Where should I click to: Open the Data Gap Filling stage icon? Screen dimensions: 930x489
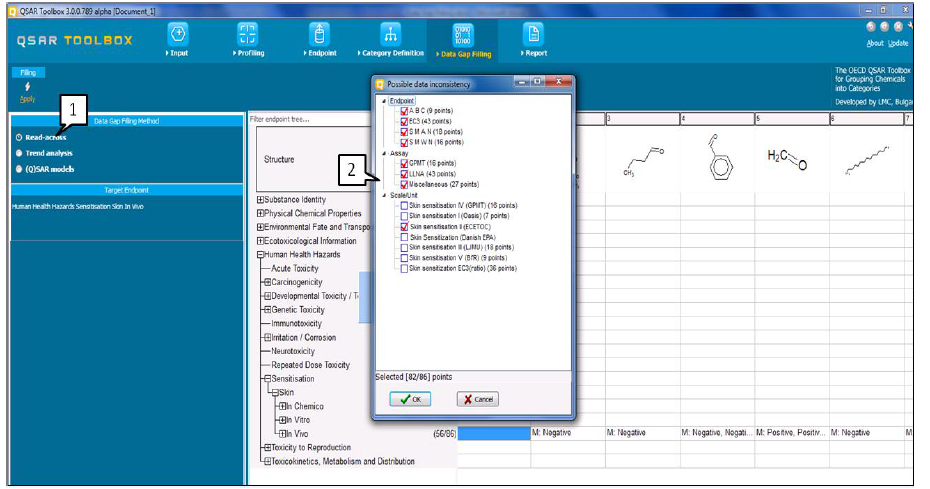click(463, 35)
